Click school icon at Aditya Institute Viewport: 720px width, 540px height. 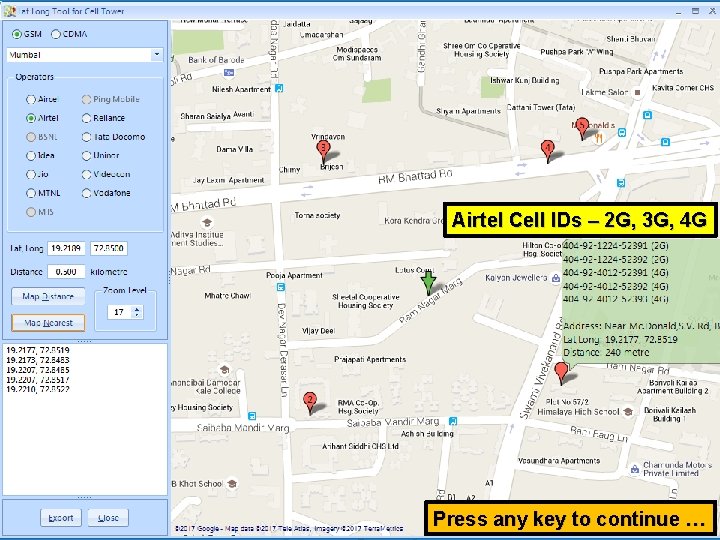point(207,223)
